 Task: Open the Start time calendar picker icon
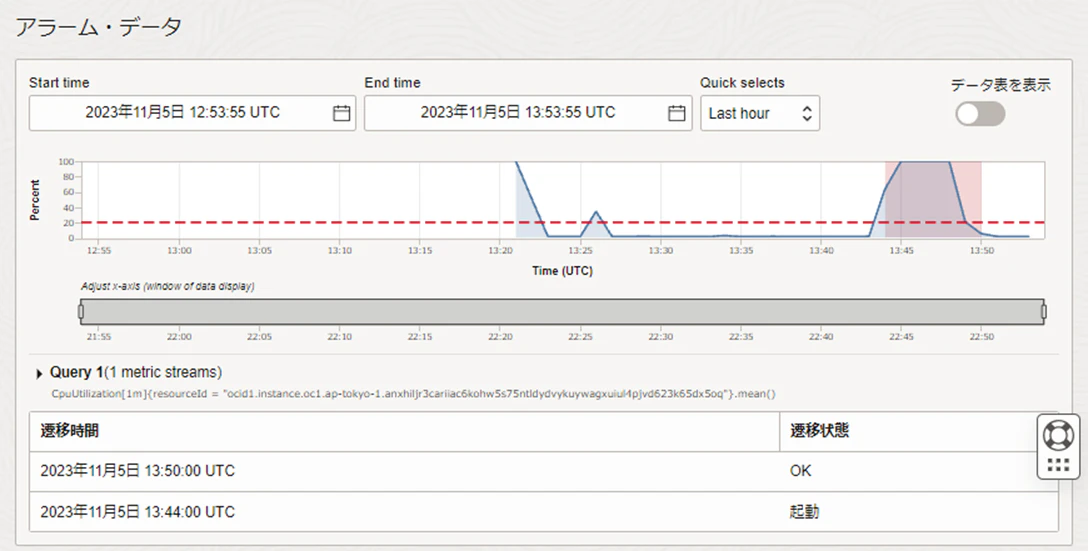(x=341, y=113)
